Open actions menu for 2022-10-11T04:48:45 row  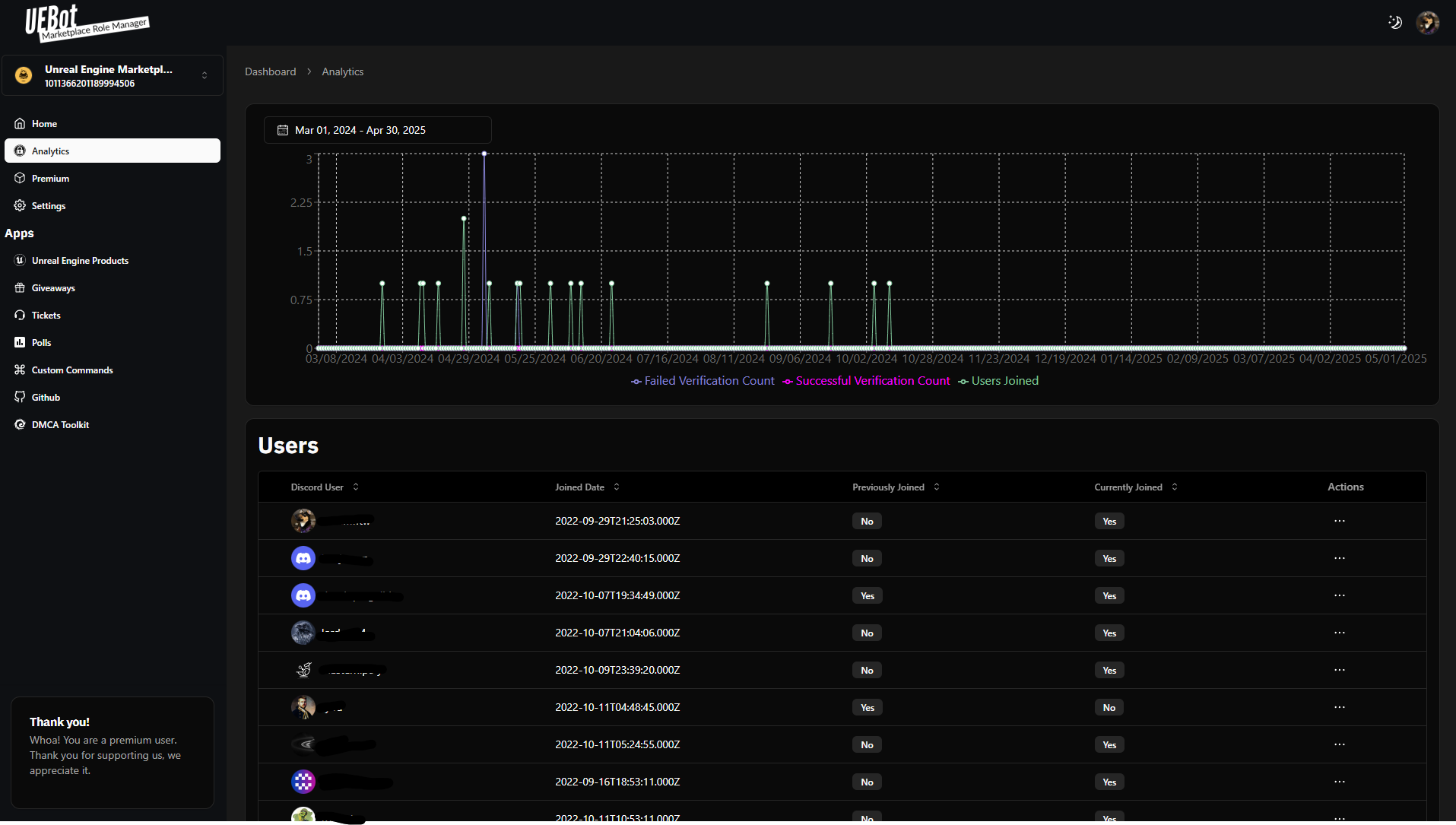coord(1340,707)
